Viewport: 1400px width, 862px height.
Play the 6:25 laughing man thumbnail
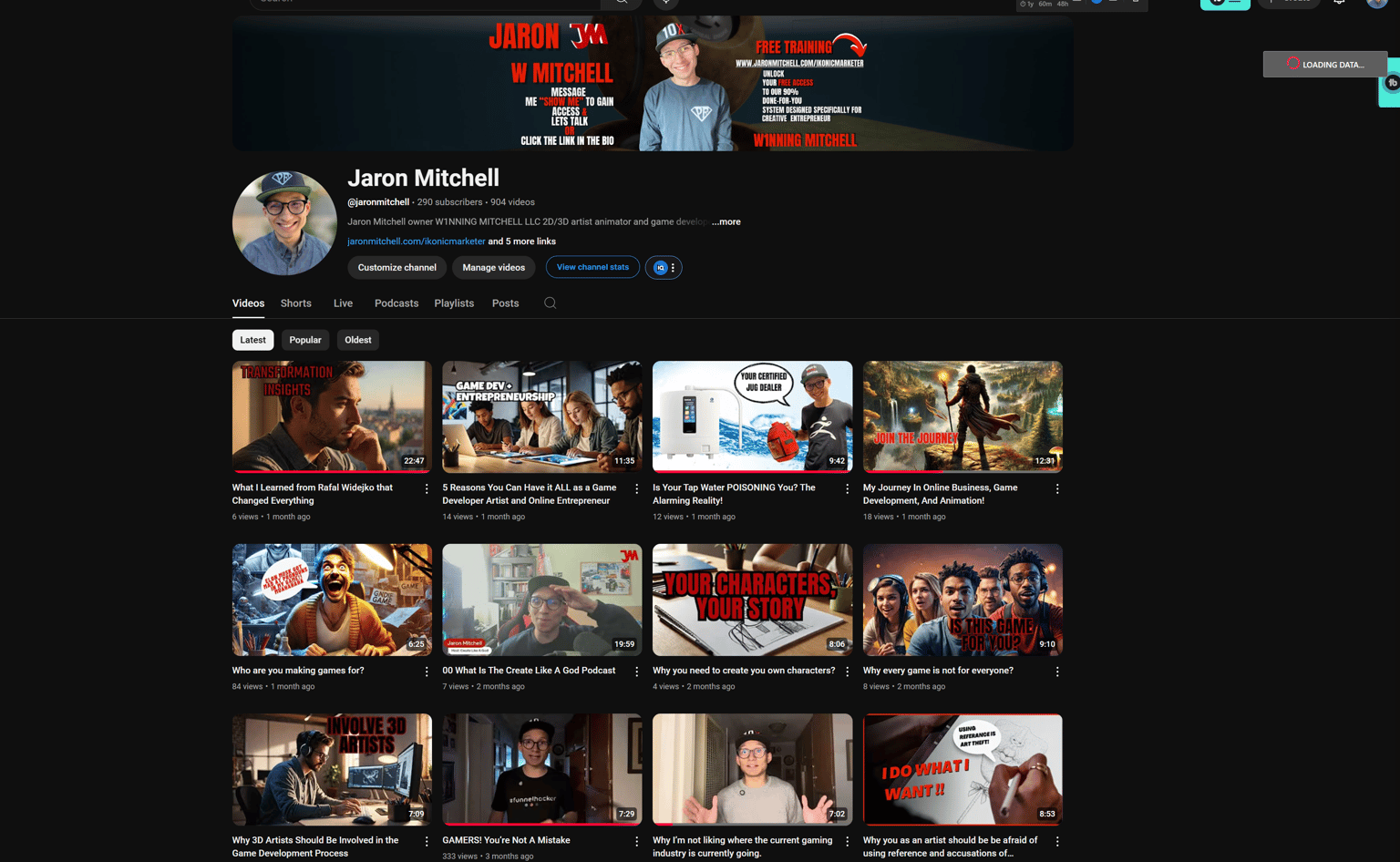click(332, 600)
